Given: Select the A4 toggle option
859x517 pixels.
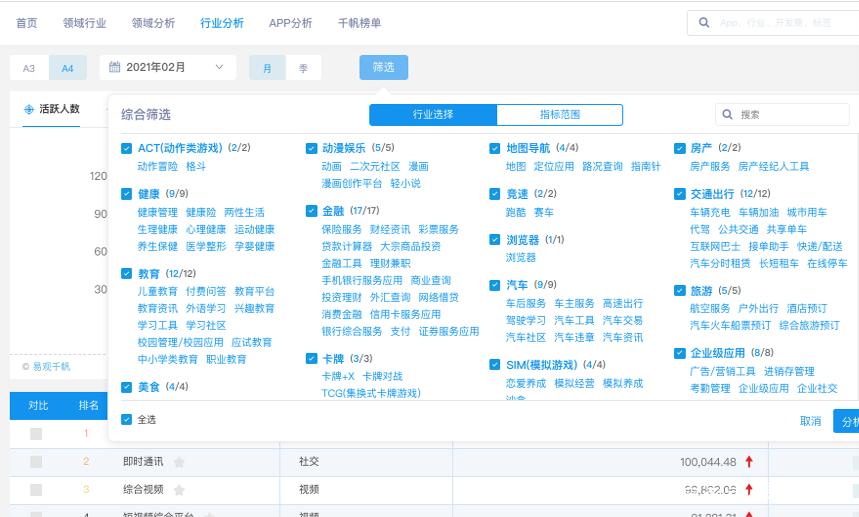Looking at the screenshot, I should coord(67,68).
